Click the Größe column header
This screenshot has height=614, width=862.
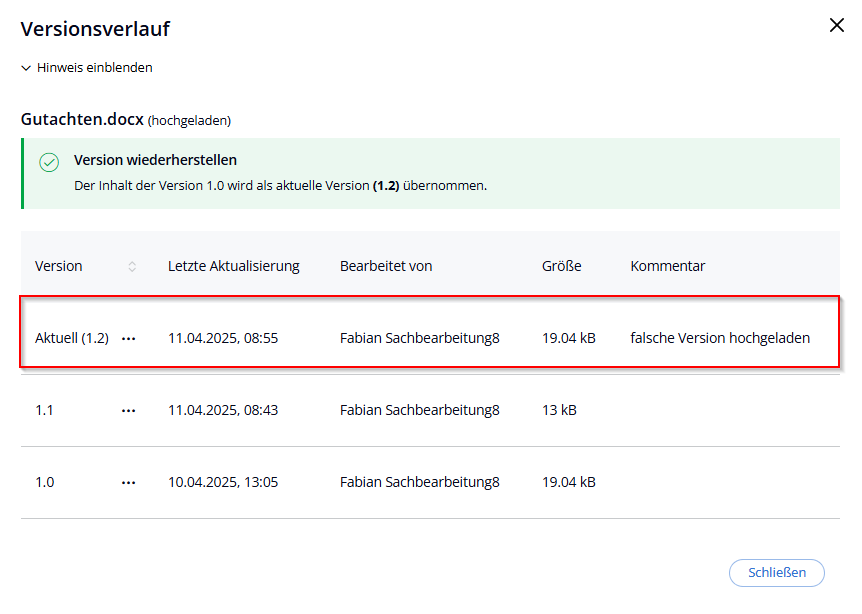click(x=561, y=266)
